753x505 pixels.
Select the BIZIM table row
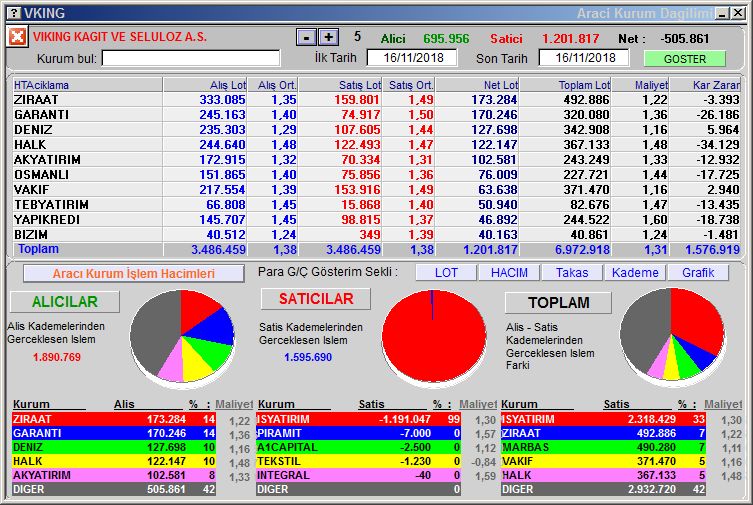376,235
